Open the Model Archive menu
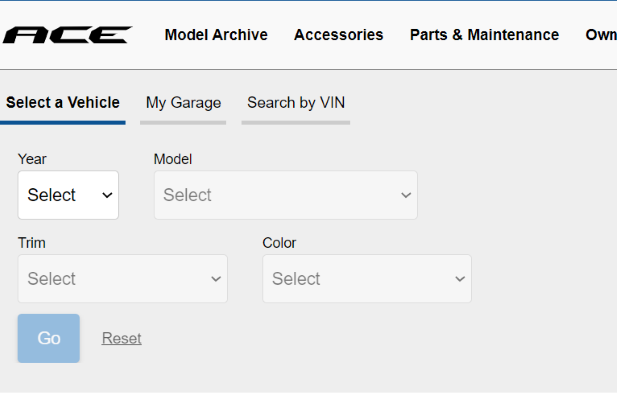Image resolution: width=617 pixels, height=404 pixels. click(x=216, y=35)
